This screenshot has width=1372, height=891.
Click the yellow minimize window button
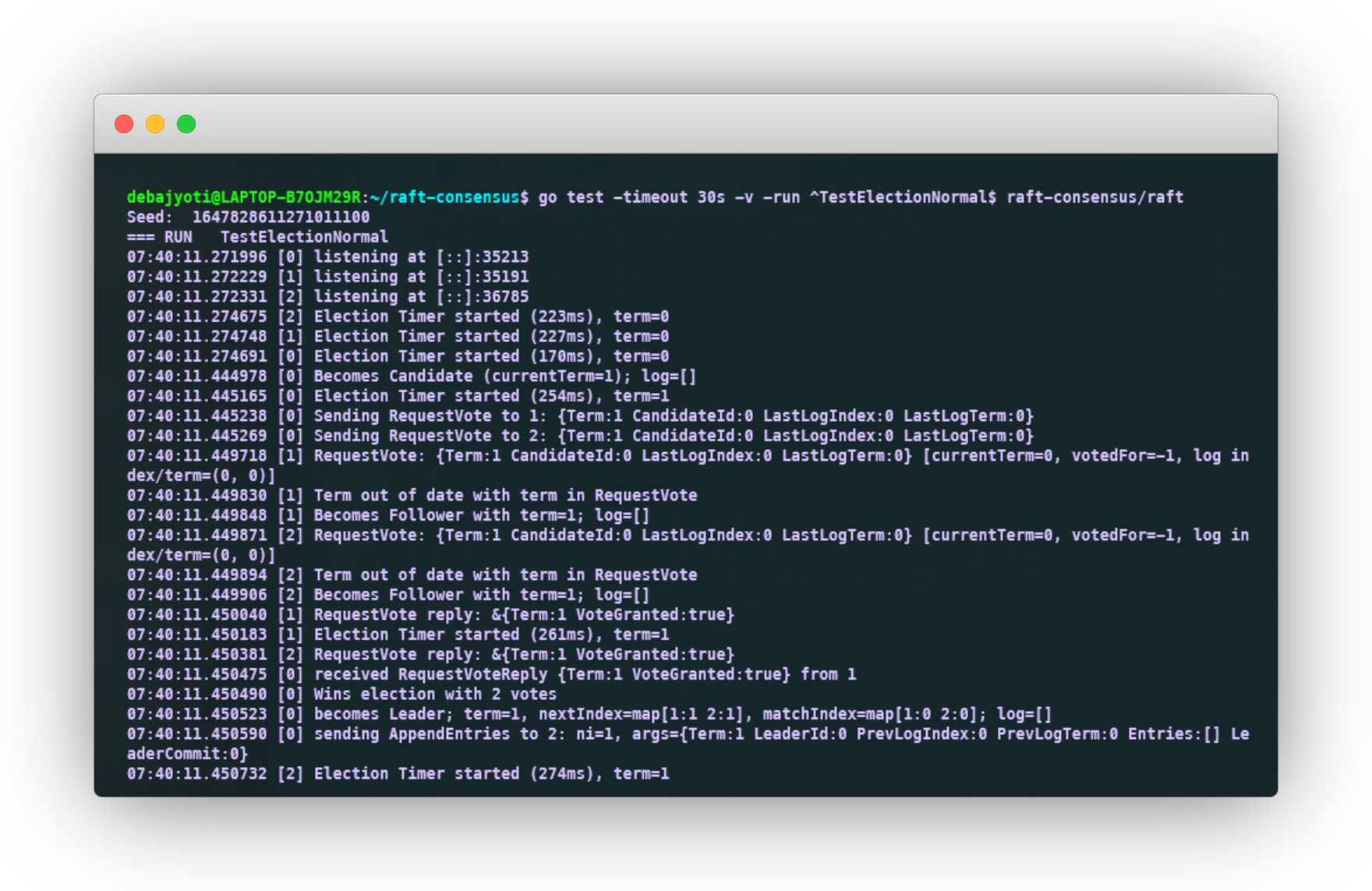(155, 124)
